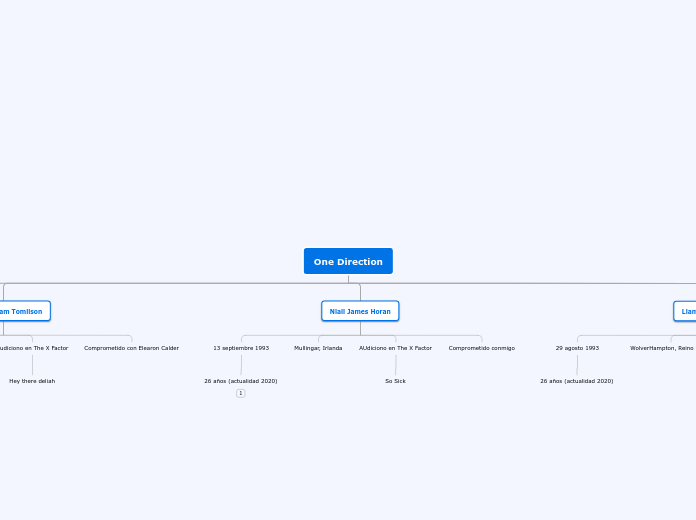696x520 pixels.
Task: Select 'AUdiciono en The X Factor' under Niall
Action: click(x=395, y=348)
